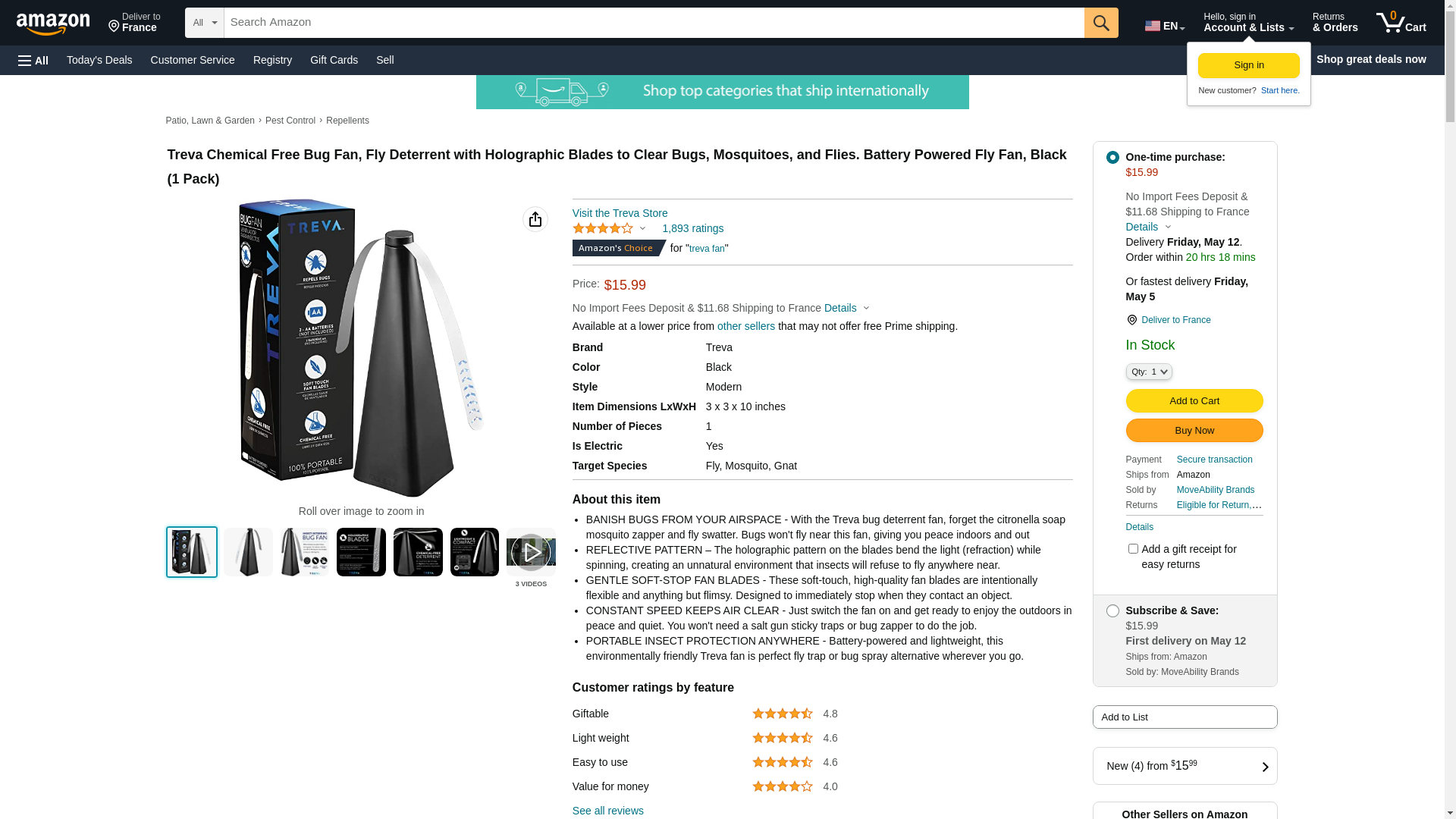
Task: Select Subscribe & Save radio option
Action: click(x=1112, y=610)
